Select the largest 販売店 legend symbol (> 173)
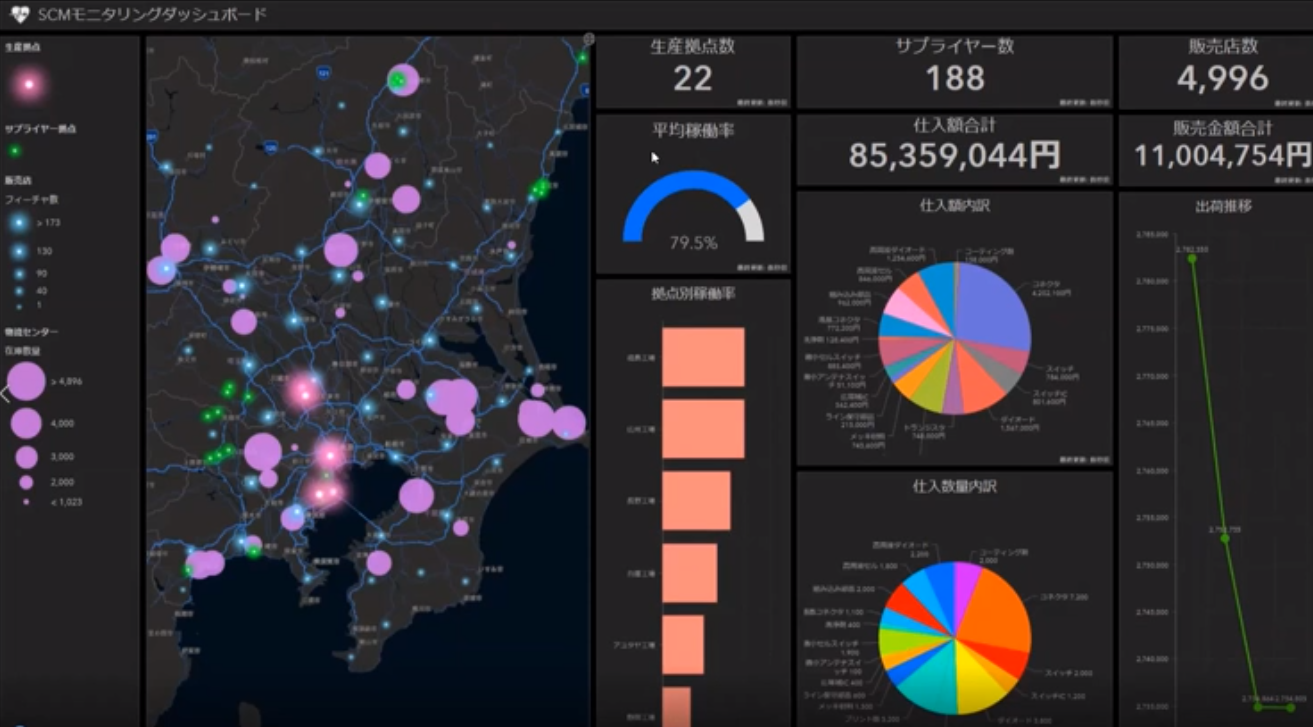This screenshot has height=727, width=1313. coord(22,221)
